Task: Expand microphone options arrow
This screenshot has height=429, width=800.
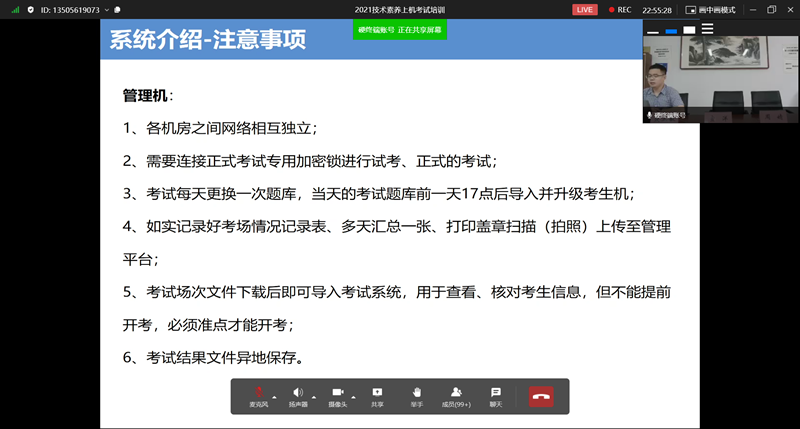Action: click(274, 397)
